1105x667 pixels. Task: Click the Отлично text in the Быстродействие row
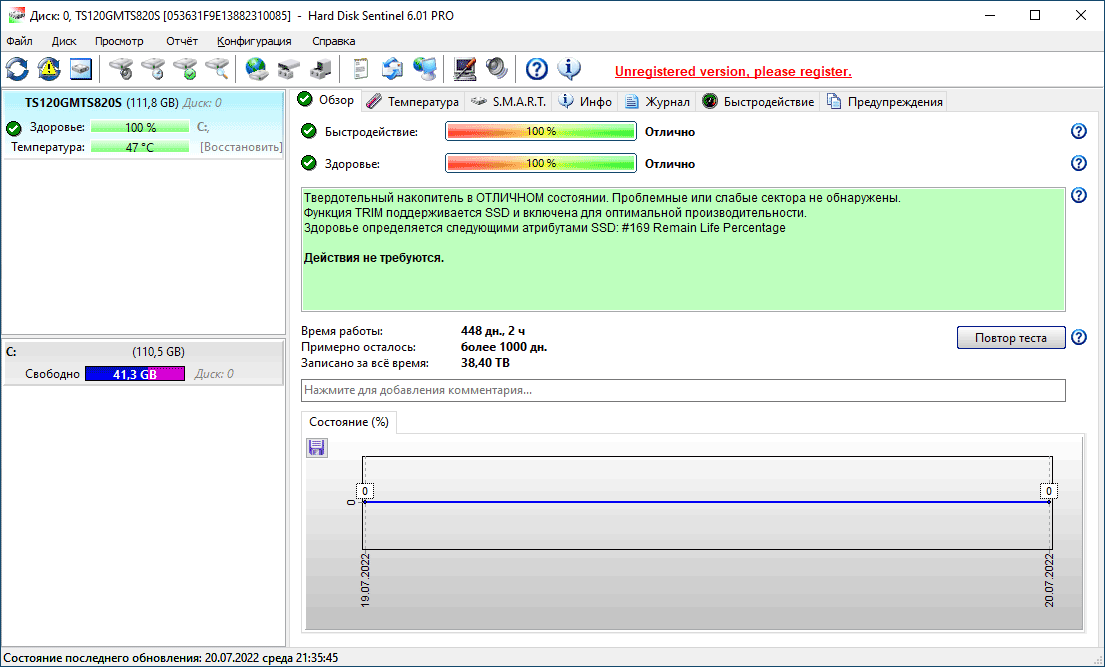click(x=669, y=132)
